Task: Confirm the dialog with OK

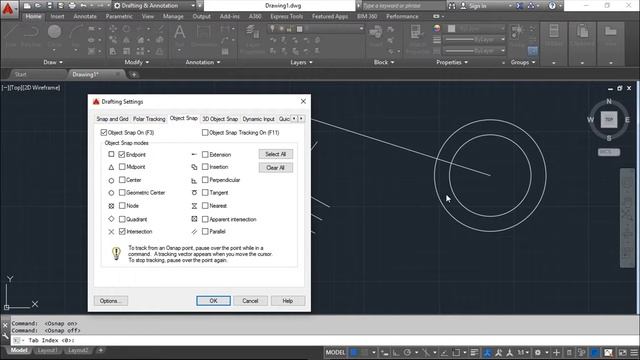Action: [x=213, y=301]
